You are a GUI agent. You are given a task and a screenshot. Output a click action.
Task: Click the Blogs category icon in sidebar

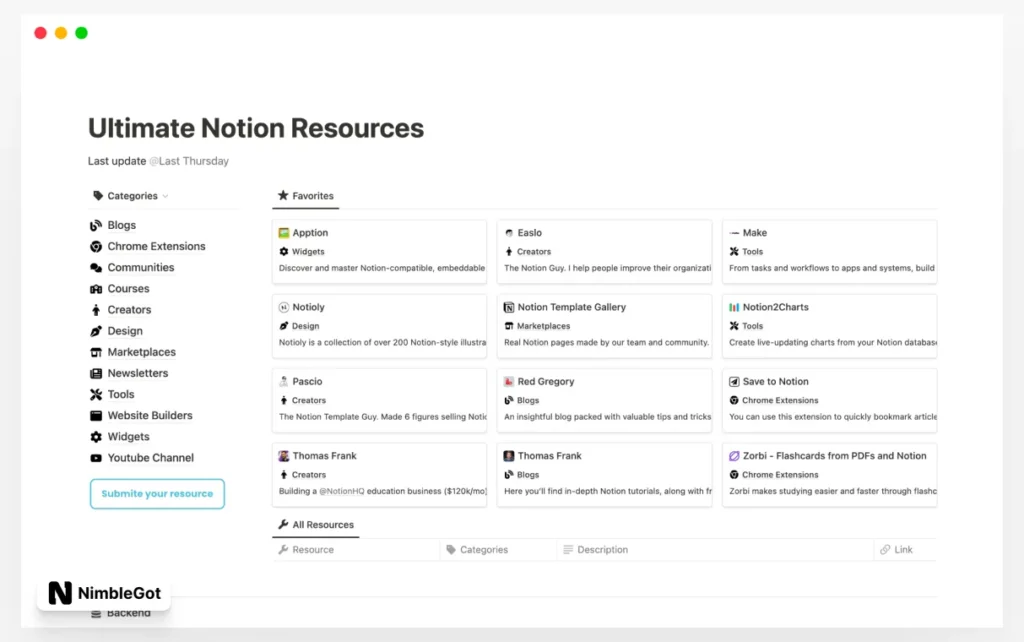(96, 225)
